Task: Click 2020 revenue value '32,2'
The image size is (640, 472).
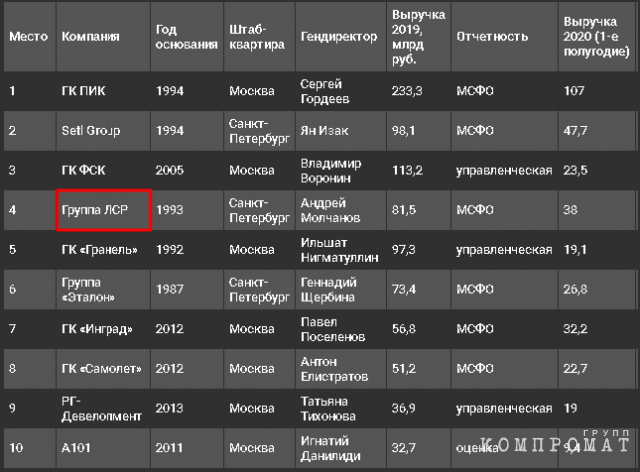Action: tap(576, 329)
